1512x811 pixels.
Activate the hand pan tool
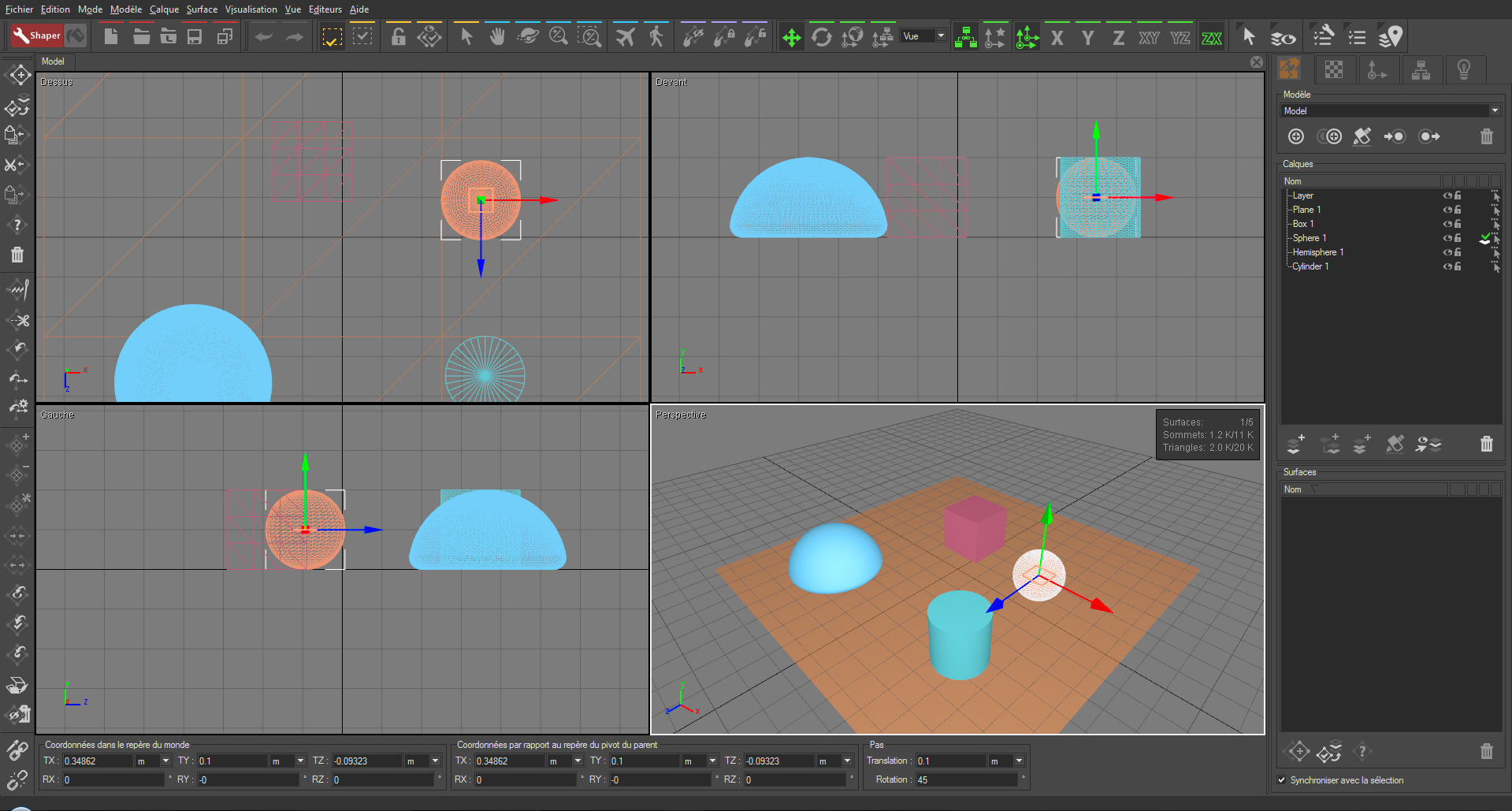tap(496, 36)
